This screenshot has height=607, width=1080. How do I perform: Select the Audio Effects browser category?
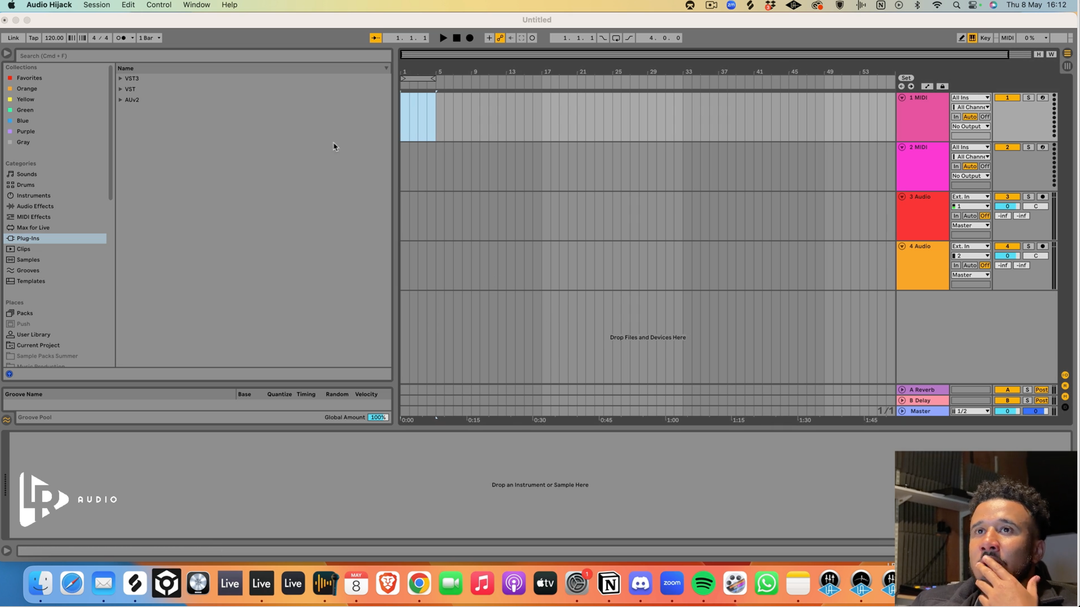(x=35, y=206)
